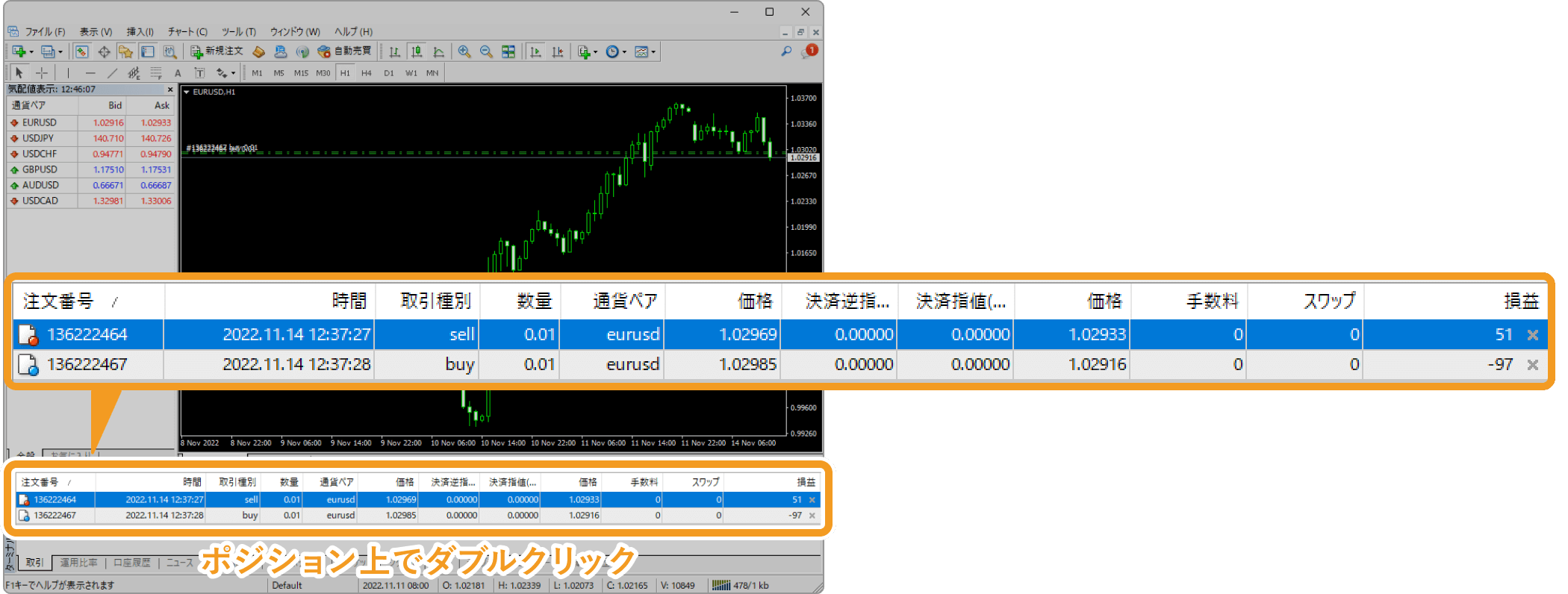This screenshot has width=1568, height=594.
Task: Click the Tile Windows grid icon
Action: [508, 51]
